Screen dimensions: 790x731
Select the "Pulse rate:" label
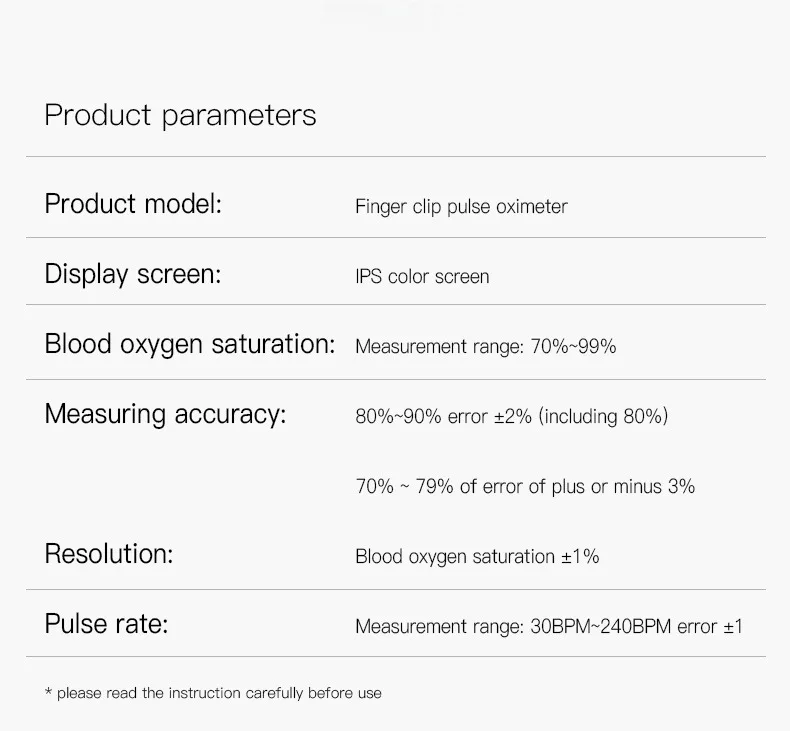106,625
